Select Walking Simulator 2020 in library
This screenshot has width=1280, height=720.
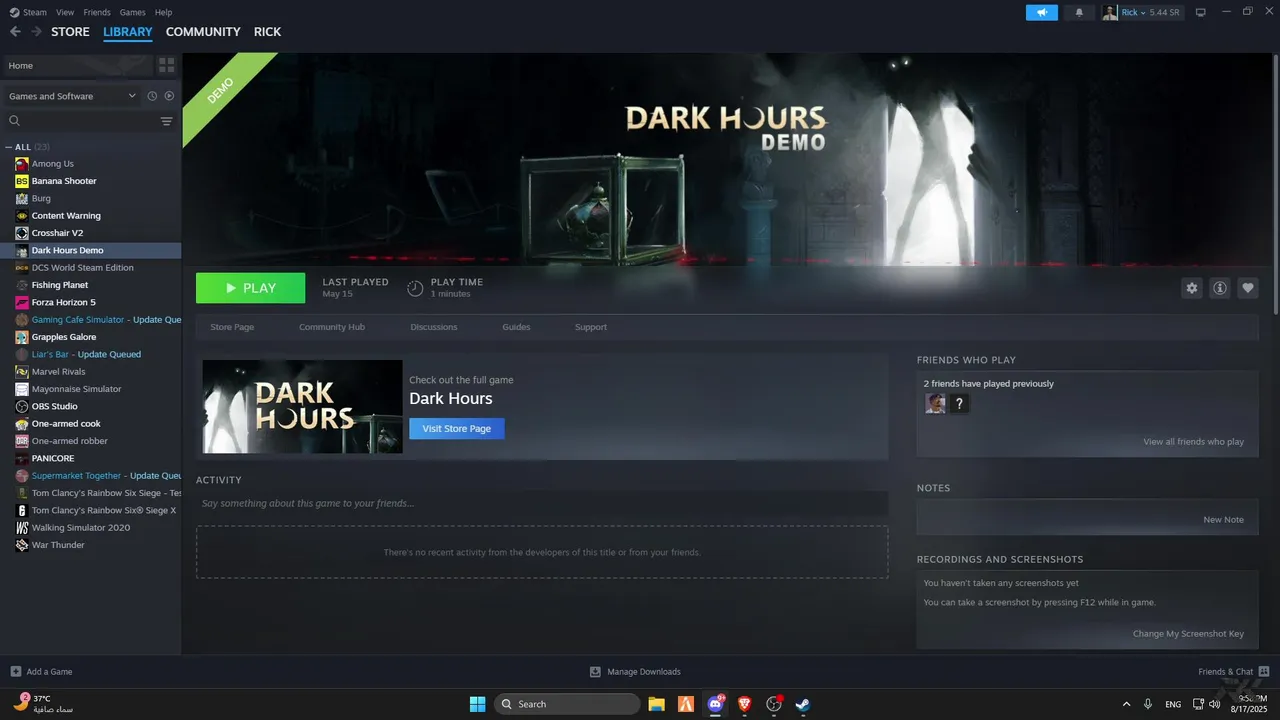point(81,528)
